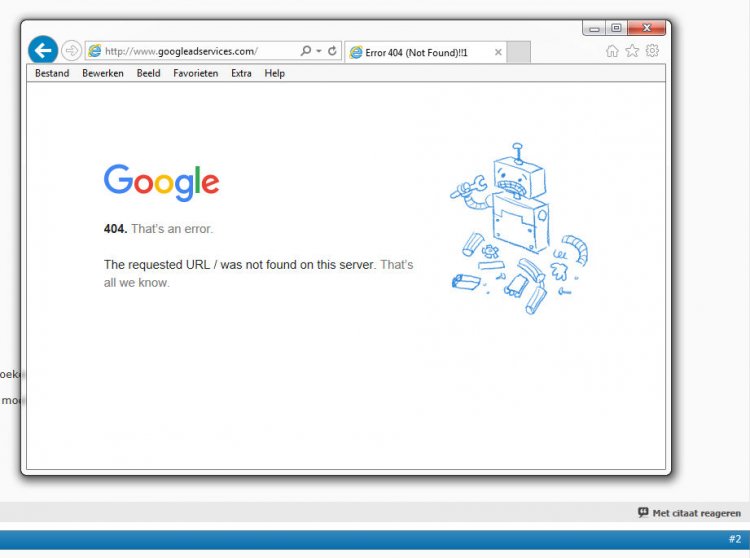Click the broken robot illustration
This screenshot has width=750, height=558.
pyautogui.click(x=519, y=229)
